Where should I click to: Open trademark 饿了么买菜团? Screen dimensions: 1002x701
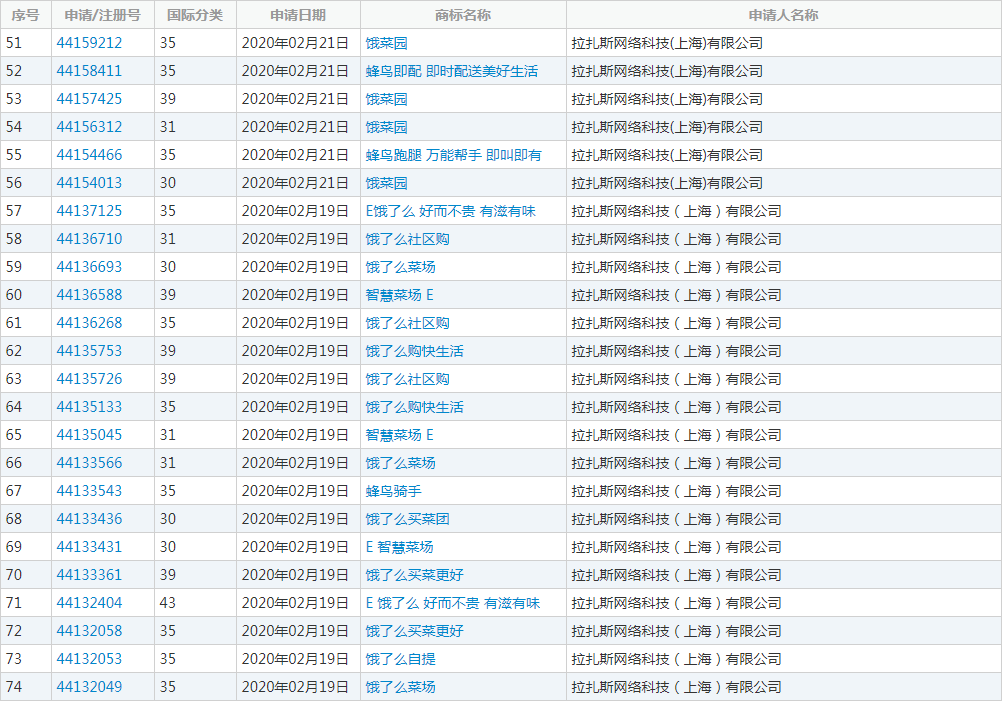coord(407,519)
